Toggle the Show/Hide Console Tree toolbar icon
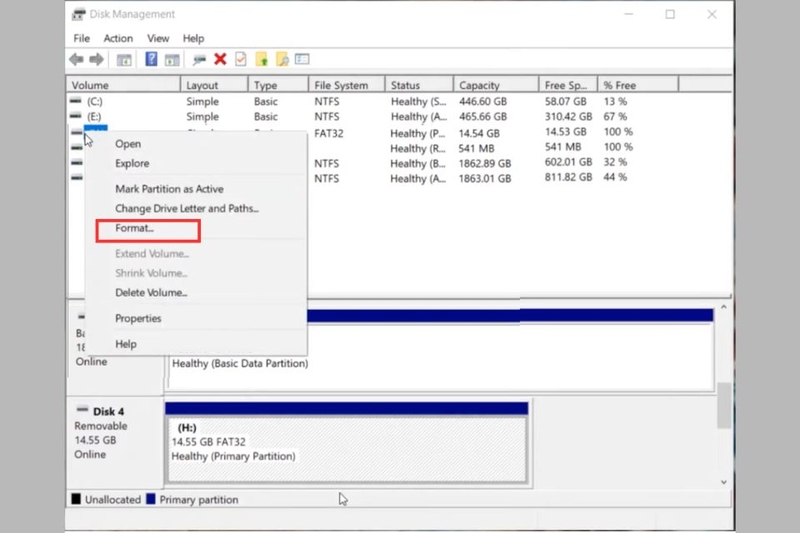The image size is (800, 533). click(124, 60)
